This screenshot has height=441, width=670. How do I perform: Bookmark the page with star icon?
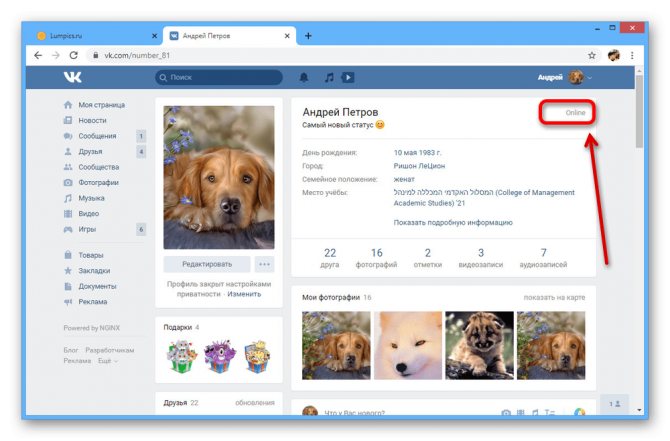point(592,55)
